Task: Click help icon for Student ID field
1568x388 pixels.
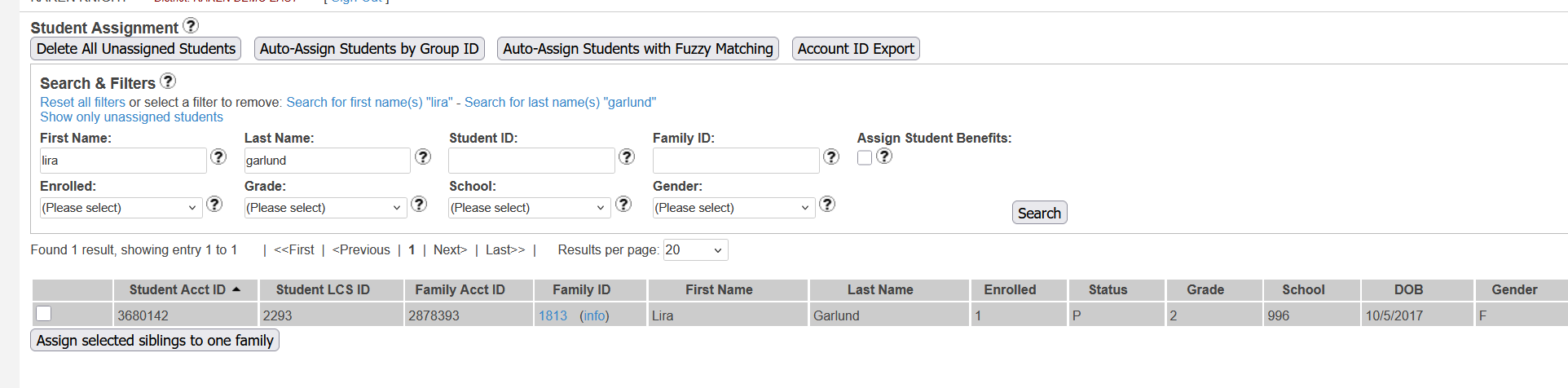Action: 627,157
